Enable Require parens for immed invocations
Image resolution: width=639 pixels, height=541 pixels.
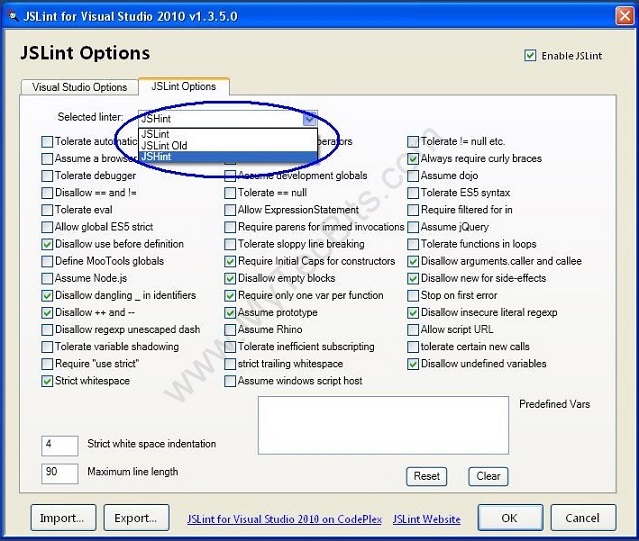(230, 227)
